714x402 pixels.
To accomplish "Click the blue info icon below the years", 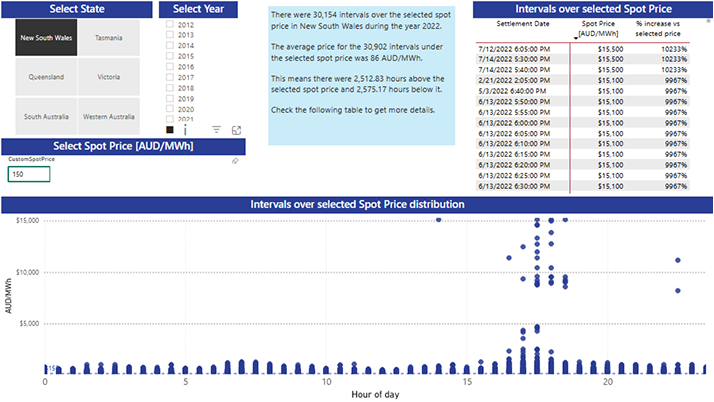I will [185, 130].
